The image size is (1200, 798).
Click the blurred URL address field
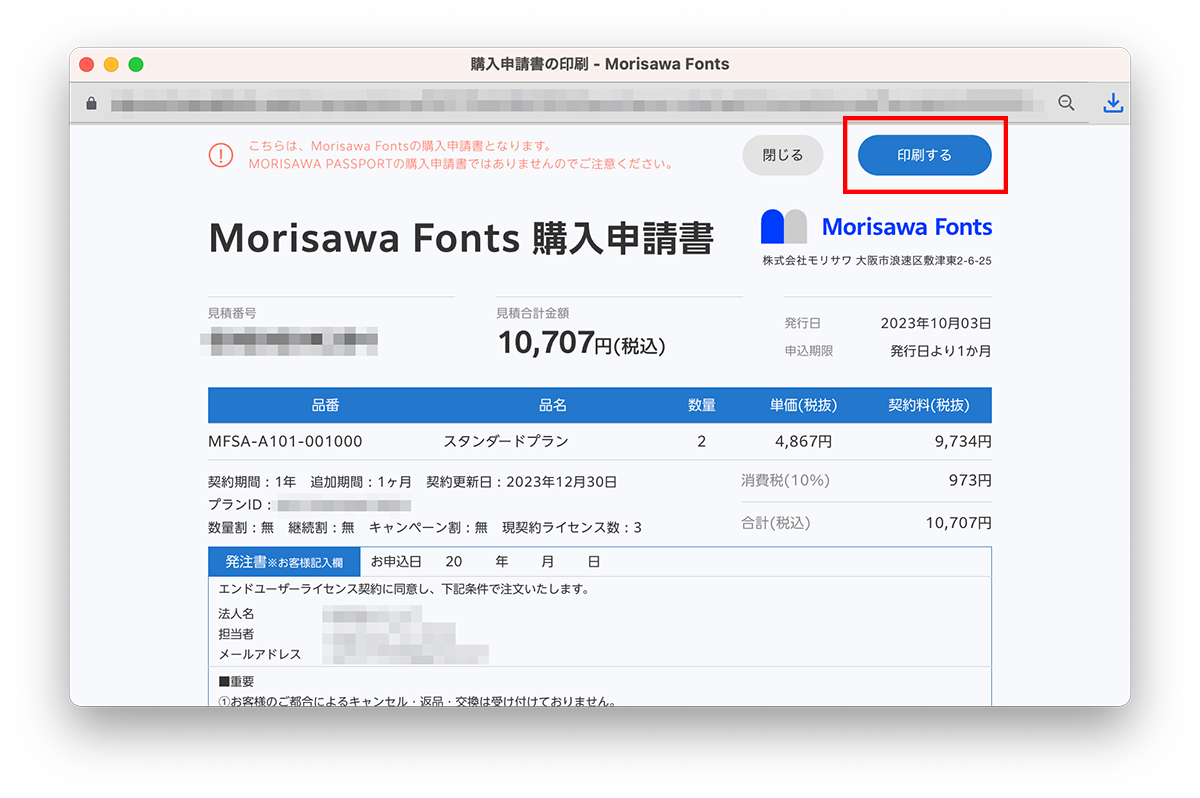578,103
